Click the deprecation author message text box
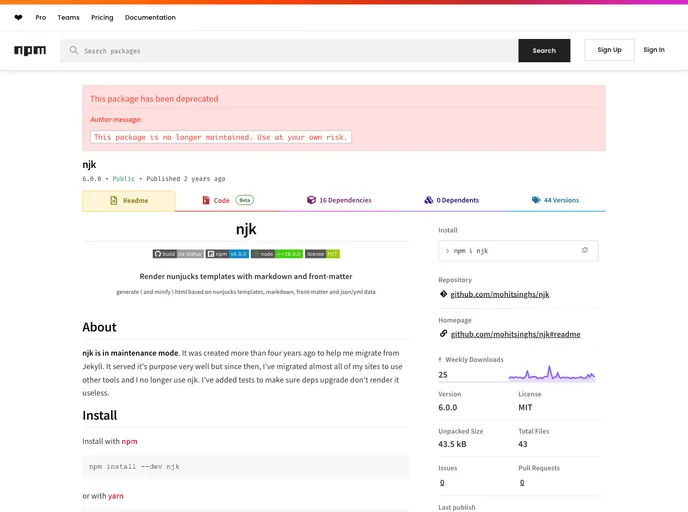The image size is (688, 512). [221, 137]
